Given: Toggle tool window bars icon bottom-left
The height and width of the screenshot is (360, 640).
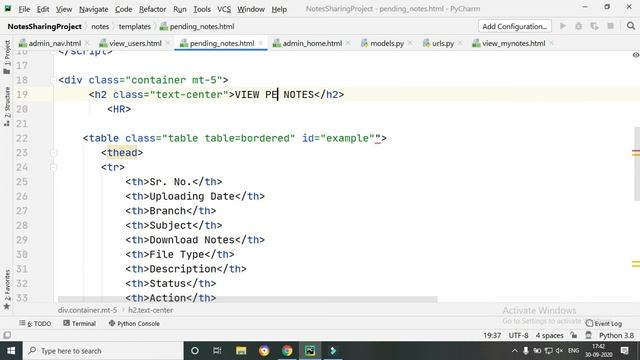Looking at the screenshot, I should click(x=7, y=335).
